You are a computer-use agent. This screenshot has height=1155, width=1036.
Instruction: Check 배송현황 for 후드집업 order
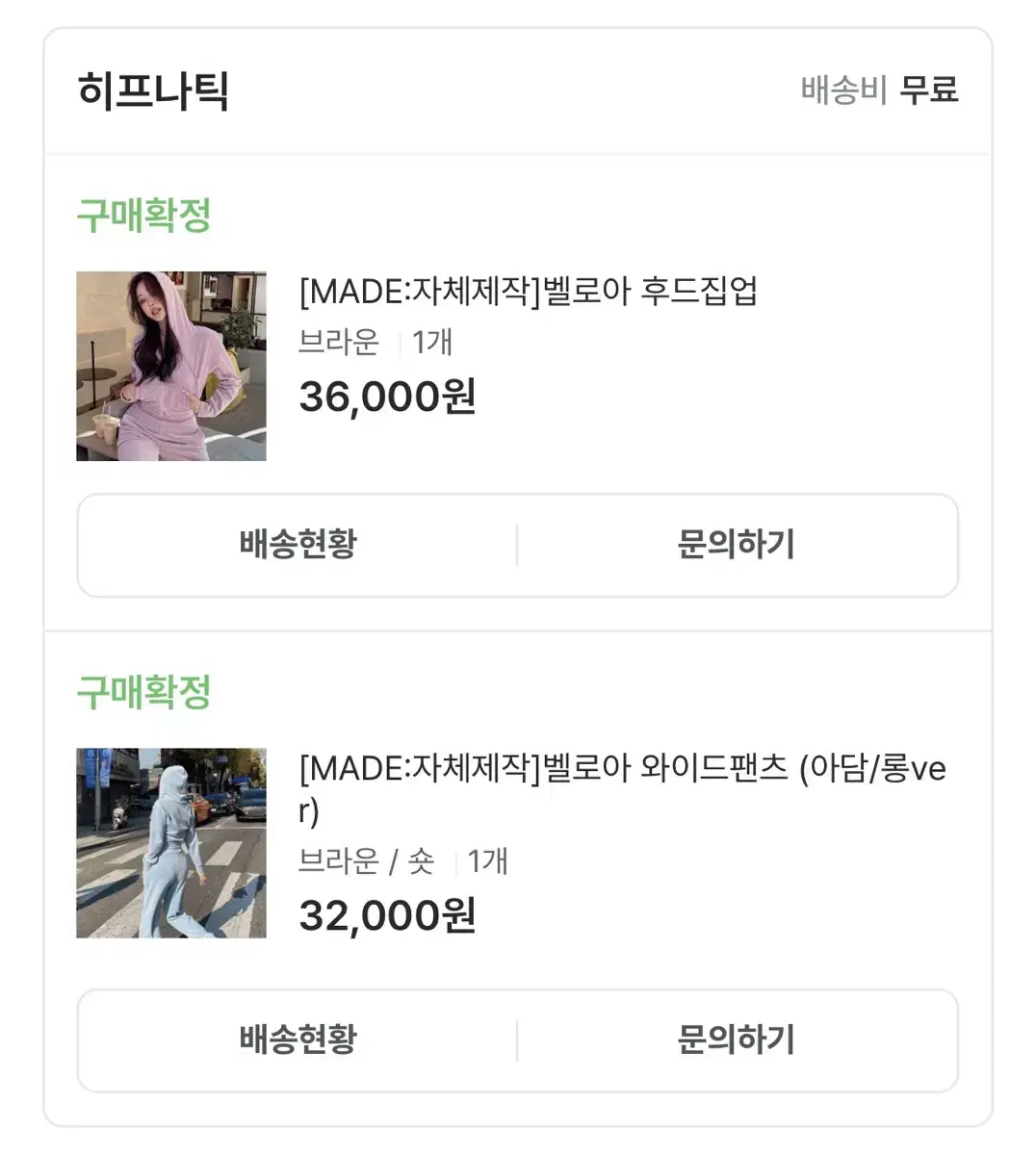[298, 545]
